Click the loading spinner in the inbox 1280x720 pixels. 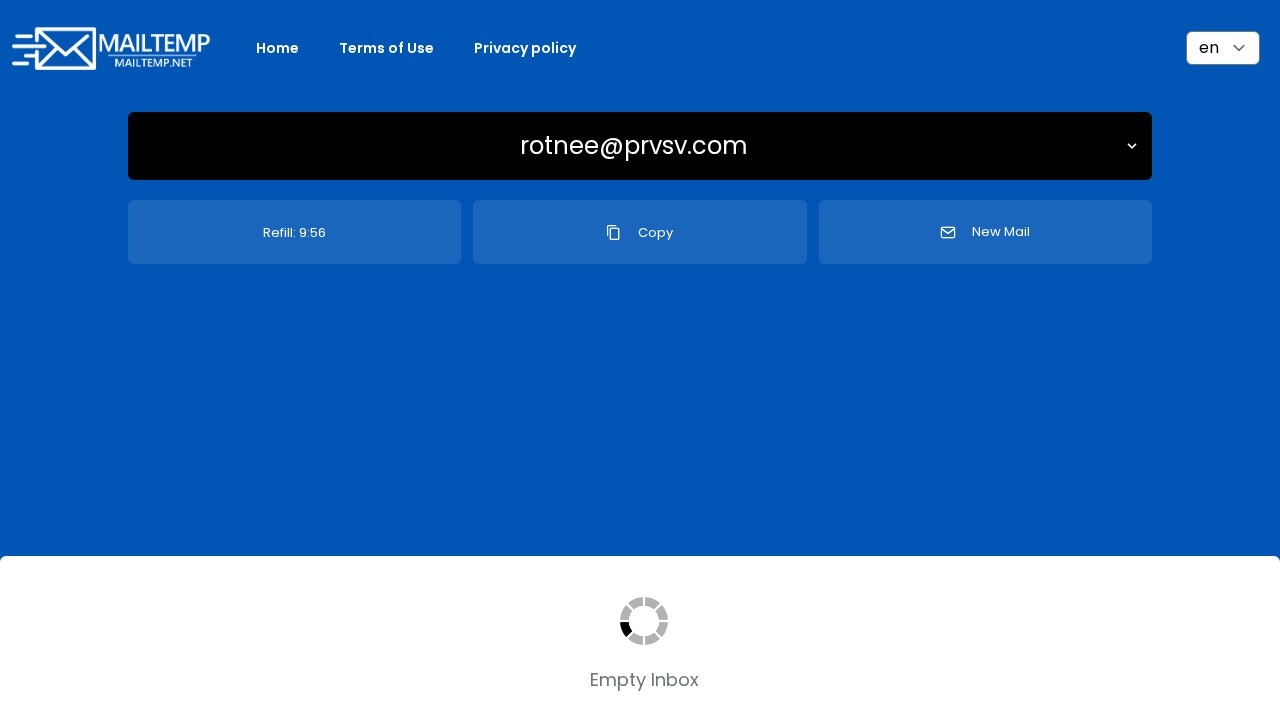click(644, 621)
